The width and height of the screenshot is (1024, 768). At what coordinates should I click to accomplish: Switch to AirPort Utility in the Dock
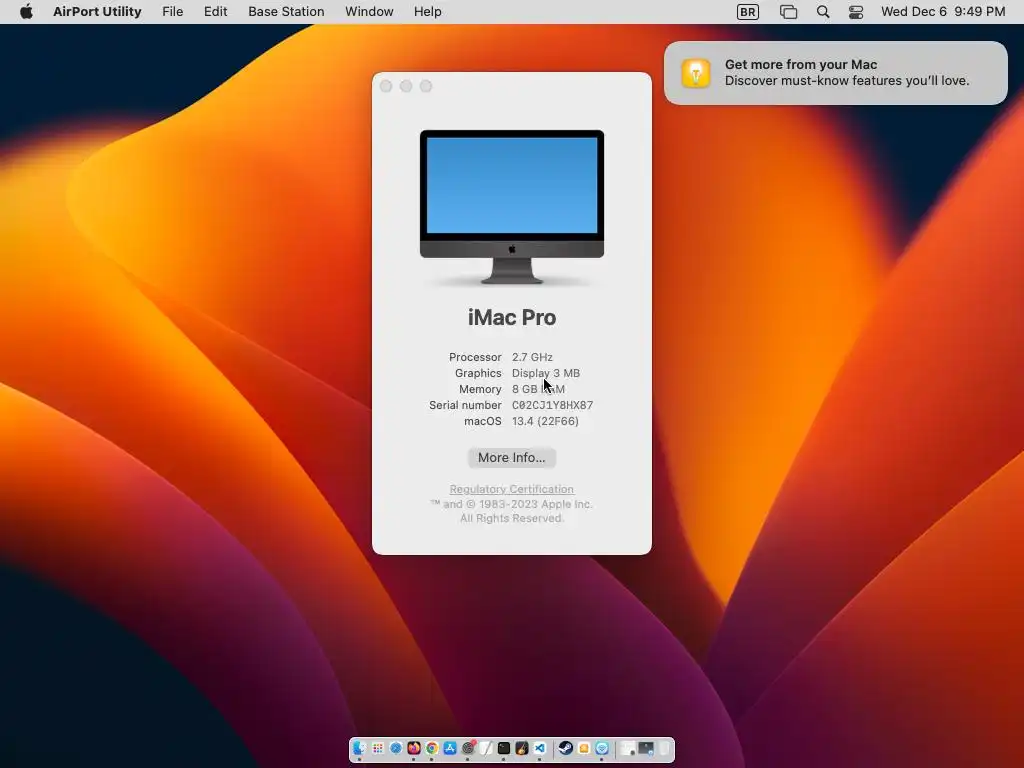602,748
